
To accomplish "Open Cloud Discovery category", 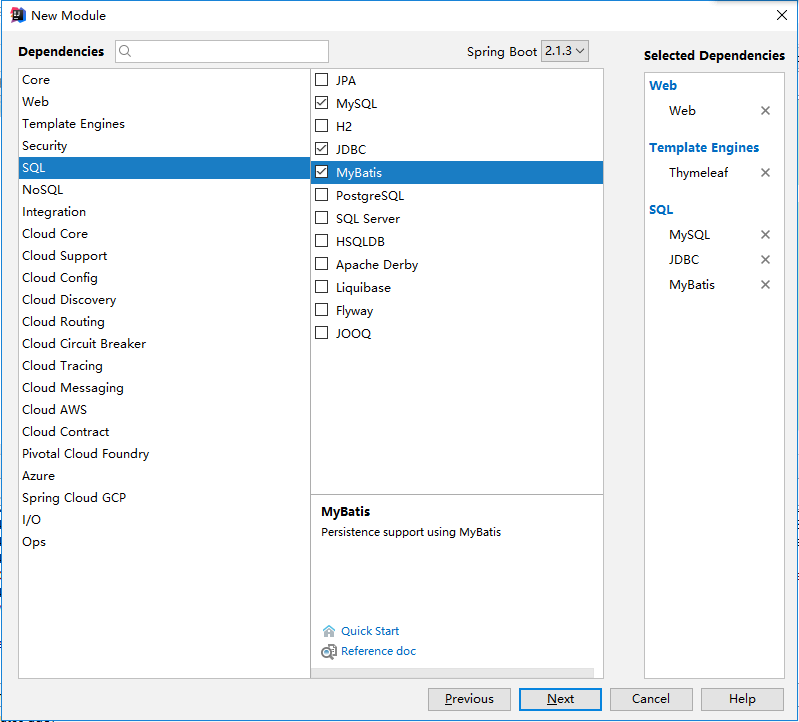I will tap(164, 300).
